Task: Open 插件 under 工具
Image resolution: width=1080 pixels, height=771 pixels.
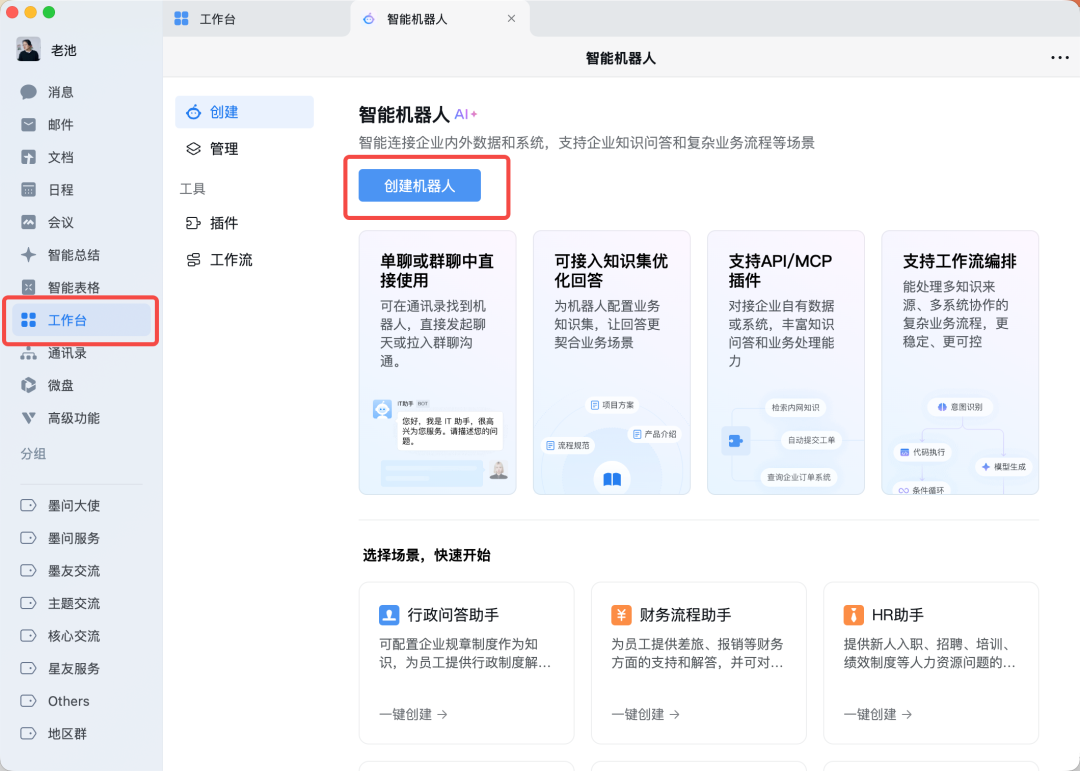Action: pos(223,223)
